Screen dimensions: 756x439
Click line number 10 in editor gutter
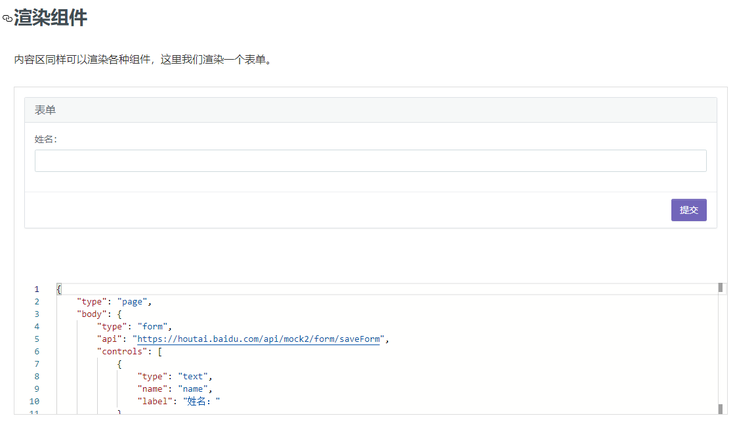pyautogui.click(x=35, y=401)
